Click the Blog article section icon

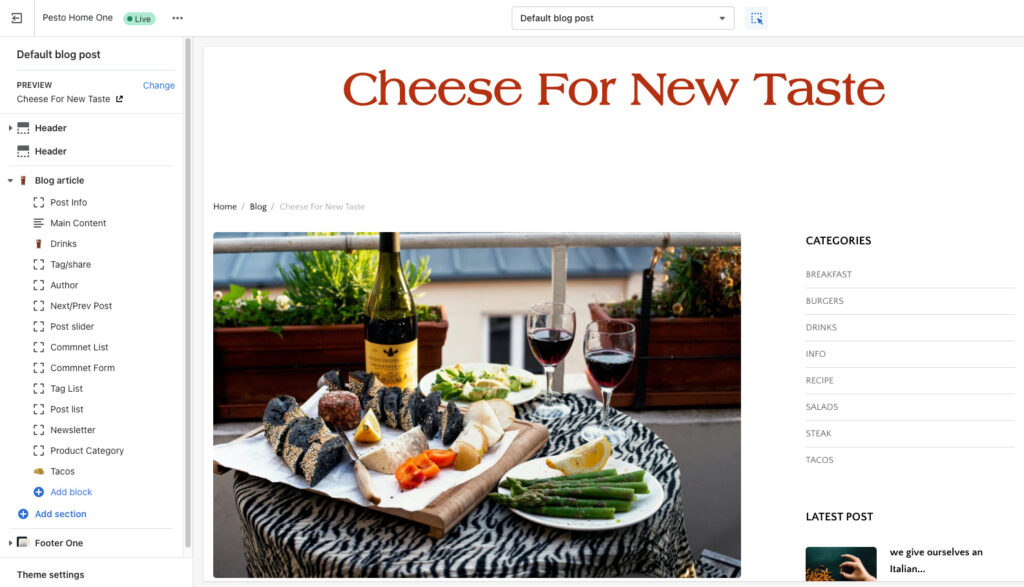[x=23, y=180]
